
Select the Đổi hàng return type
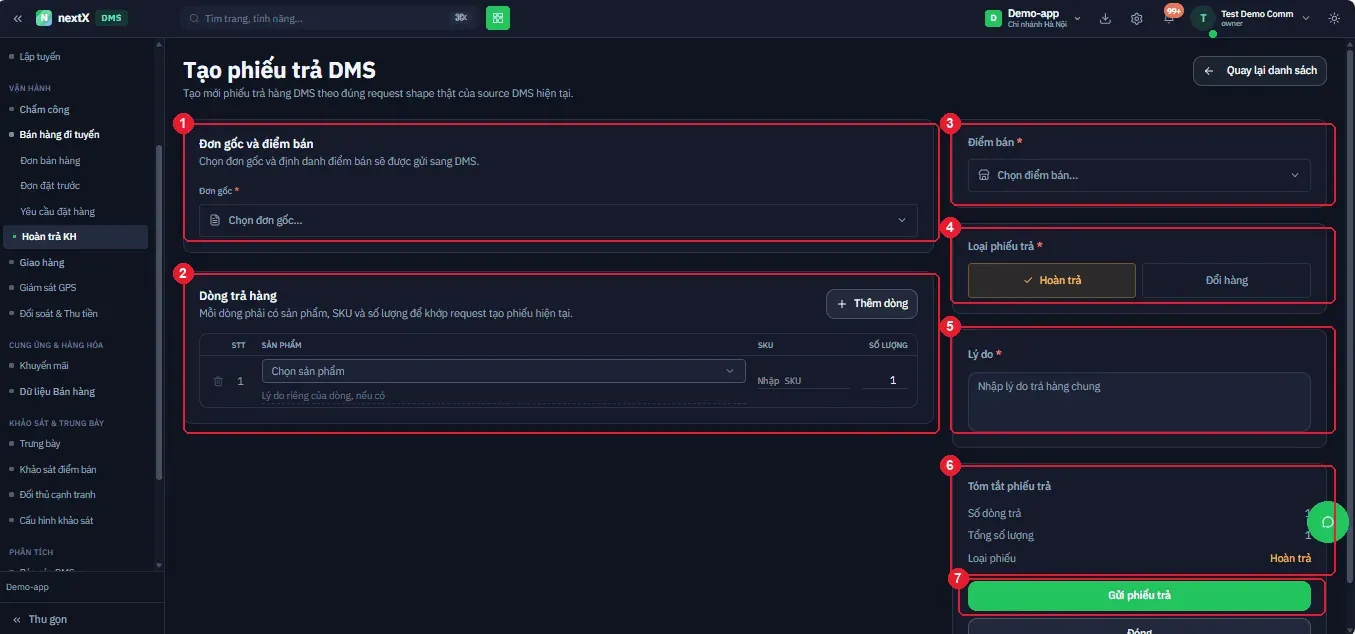1226,281
